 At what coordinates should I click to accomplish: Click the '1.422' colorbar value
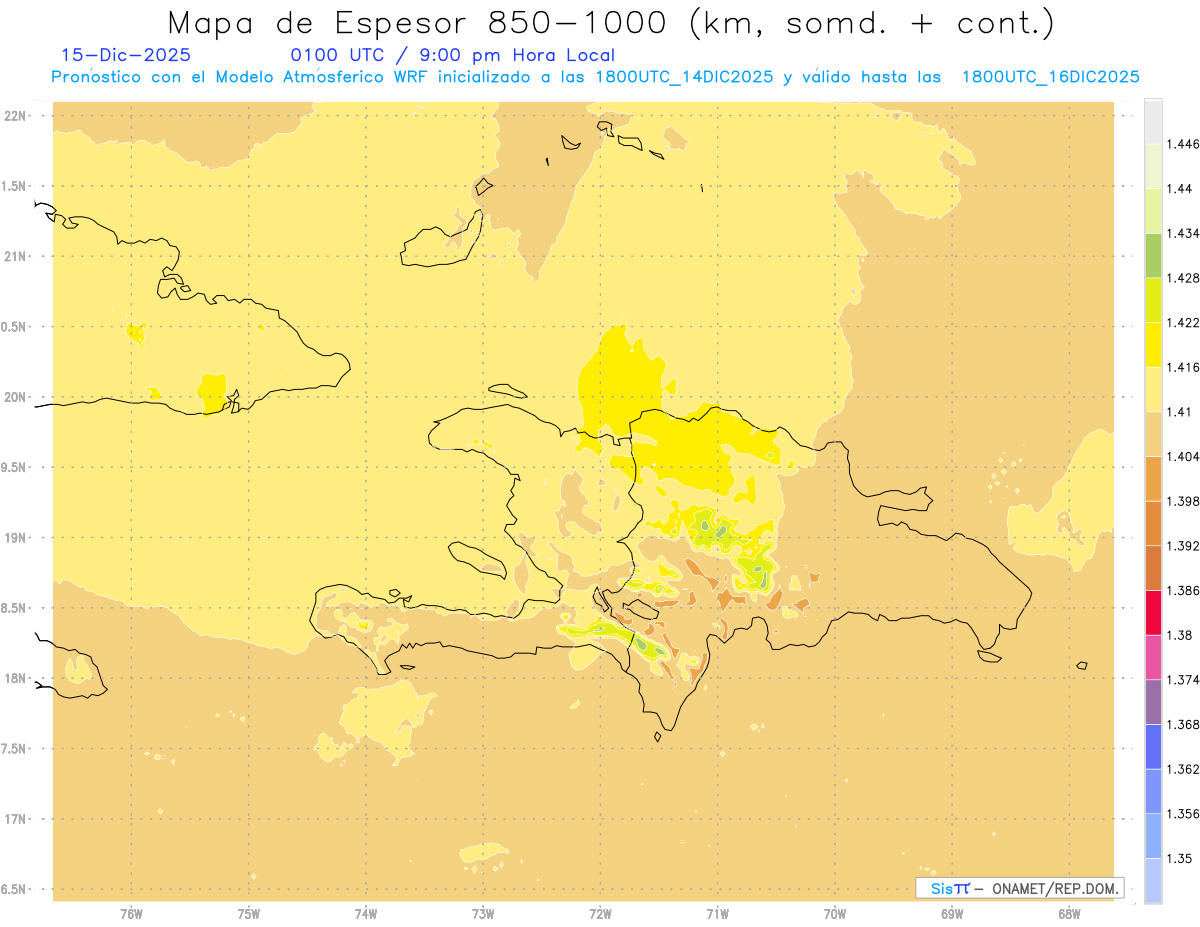pyautogui.click(x=1181, y=323)
